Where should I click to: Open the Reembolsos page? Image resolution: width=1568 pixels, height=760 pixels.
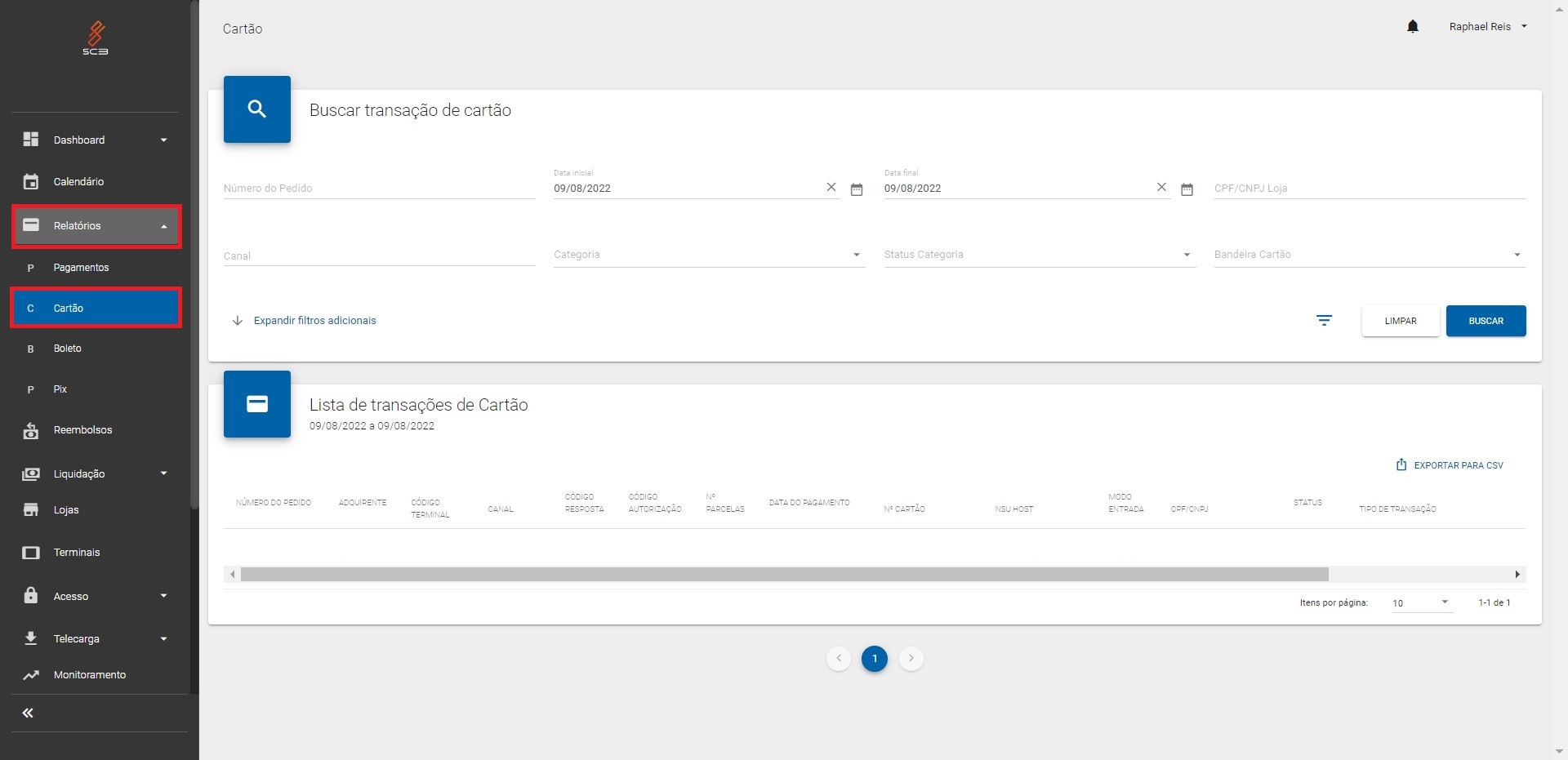pyautogui.click(x=82, y=430)
